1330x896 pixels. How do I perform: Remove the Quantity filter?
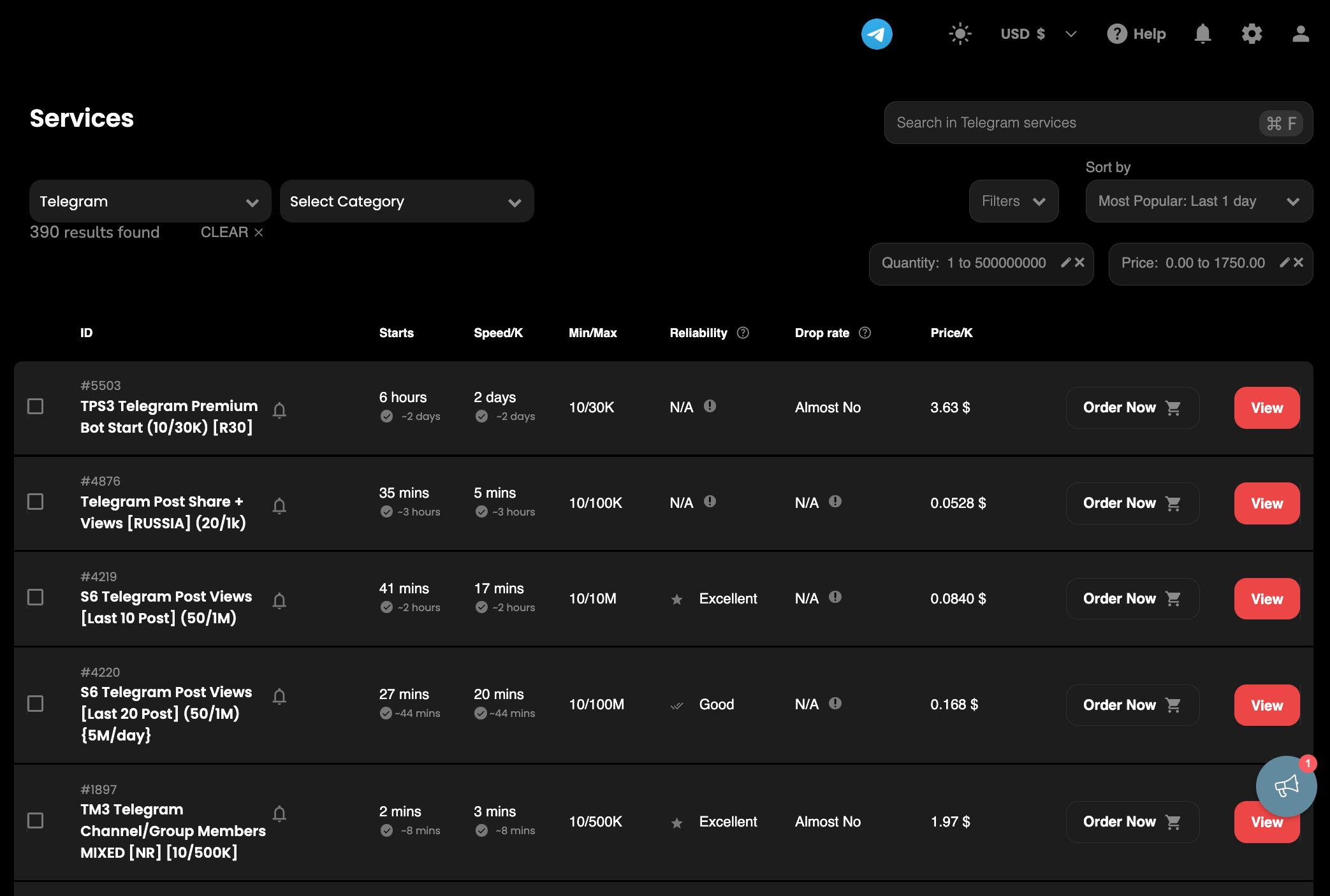click(1079, 263)
